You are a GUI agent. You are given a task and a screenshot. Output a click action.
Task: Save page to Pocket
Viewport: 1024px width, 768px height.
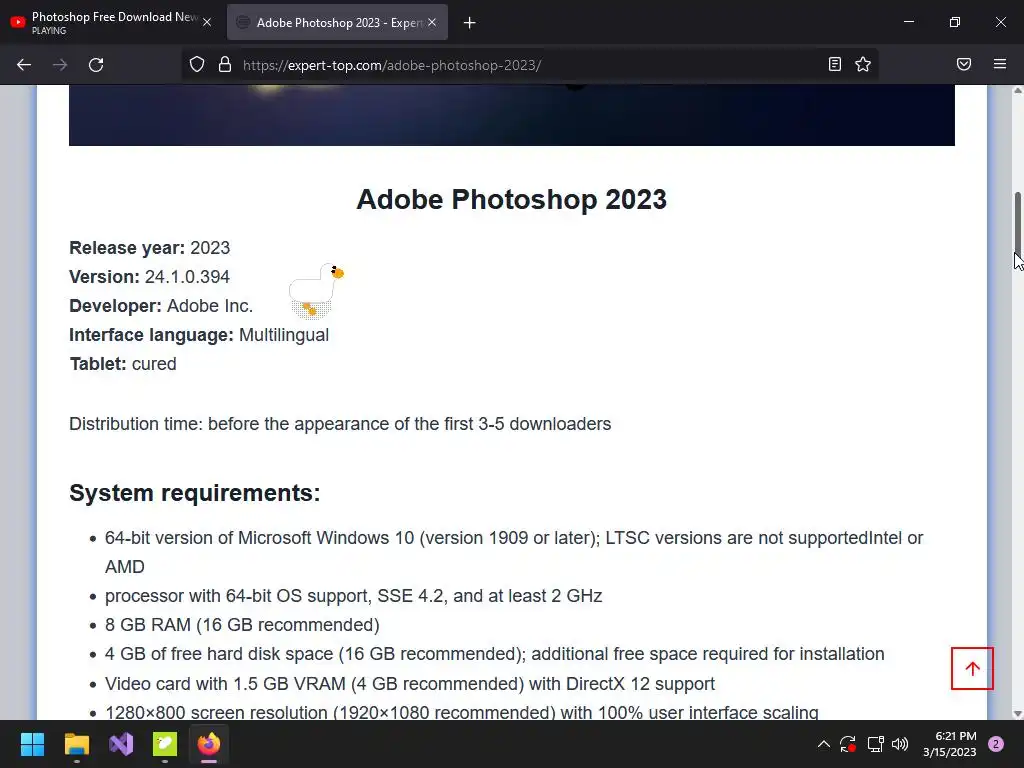point(964,64)
